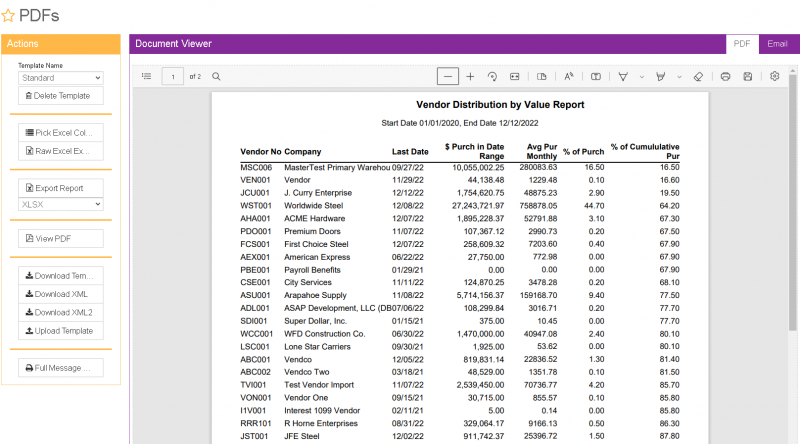The width and height of the screenshot is (800, 444).
Task: Open the XLSX export format dropdown
Action: coord(61,204)
